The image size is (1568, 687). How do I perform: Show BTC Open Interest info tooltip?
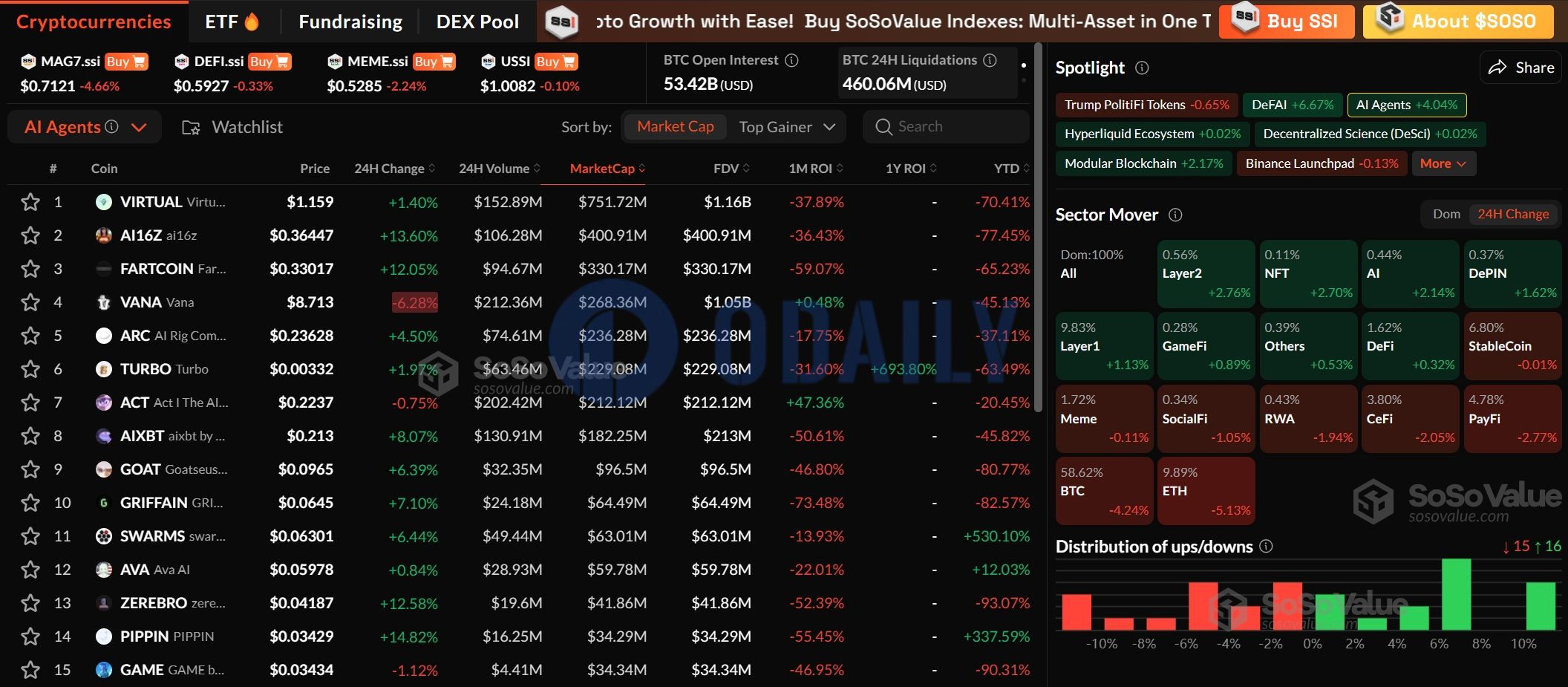point(792,60)
